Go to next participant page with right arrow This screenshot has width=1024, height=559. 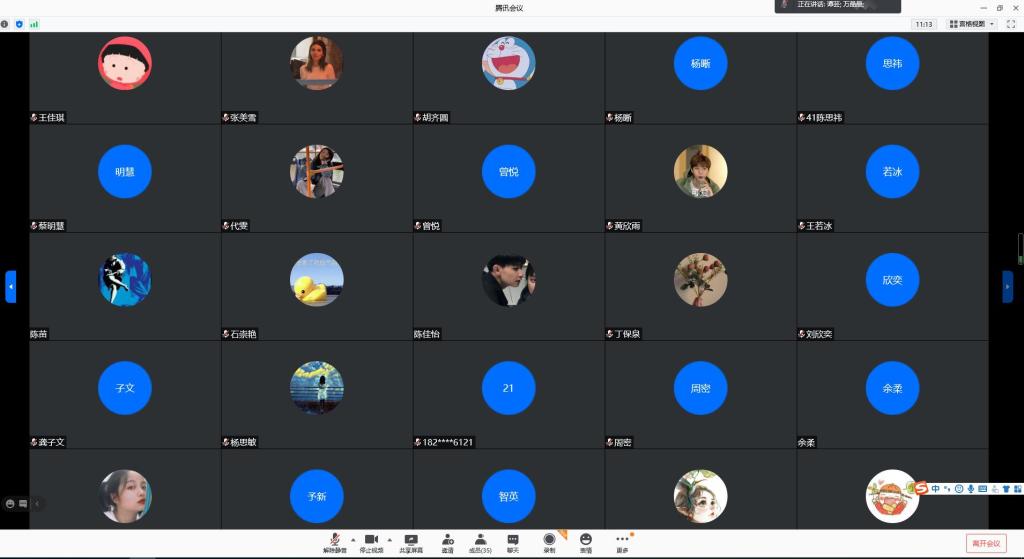click(1007, 287)
